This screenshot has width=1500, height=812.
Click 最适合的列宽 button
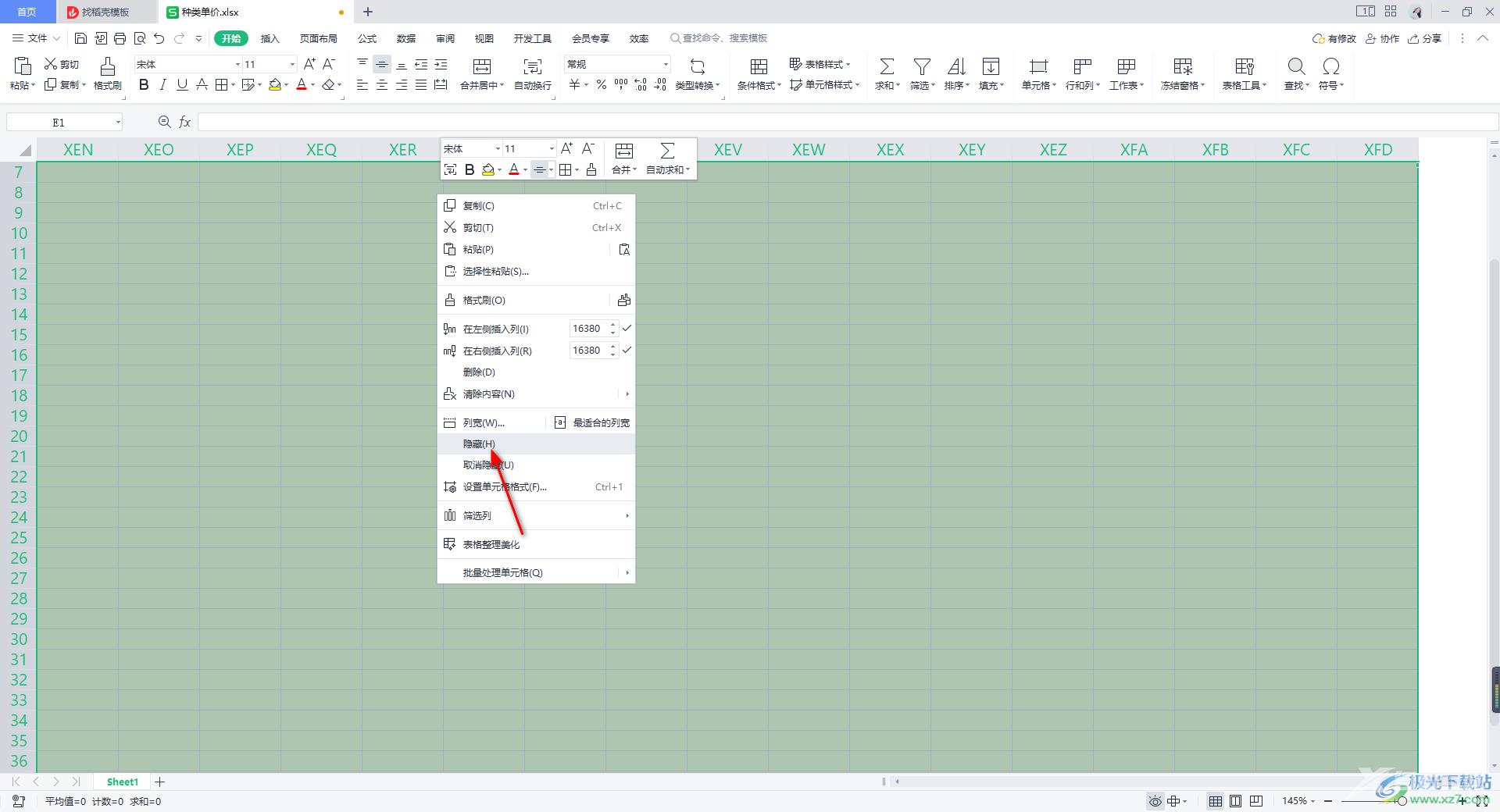tap(592, 423)
